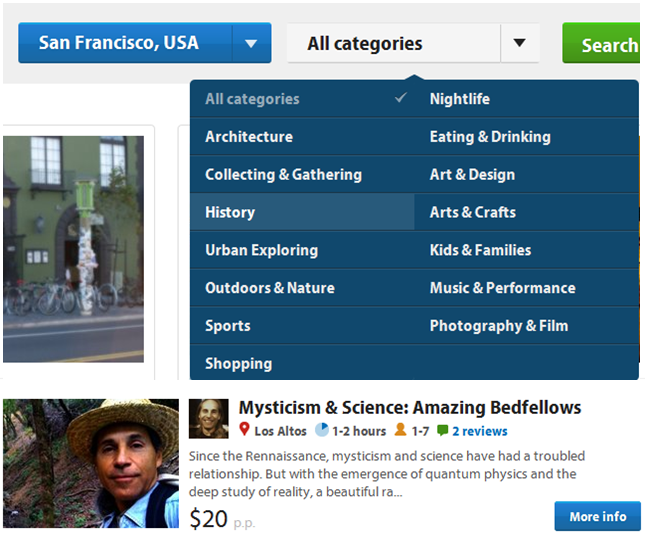Image resolution: width=660 pixels, height=537 pixels.
Task: Click the red location pin icon
Action: click(244, 431)
